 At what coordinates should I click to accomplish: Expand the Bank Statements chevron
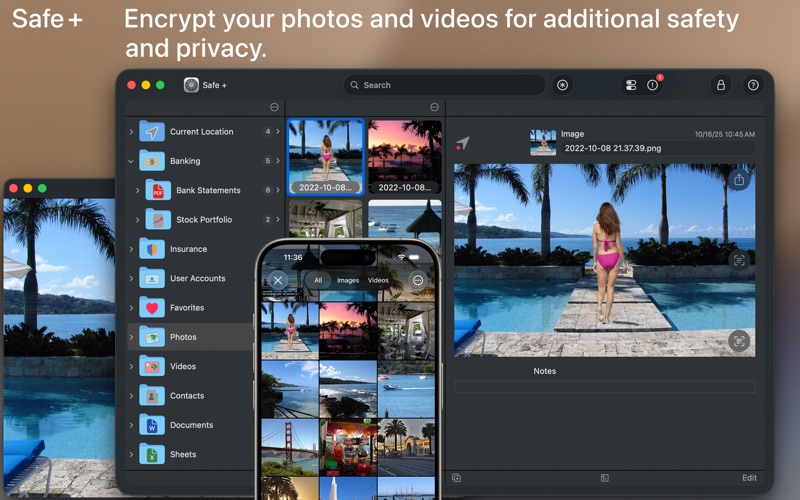137,190
